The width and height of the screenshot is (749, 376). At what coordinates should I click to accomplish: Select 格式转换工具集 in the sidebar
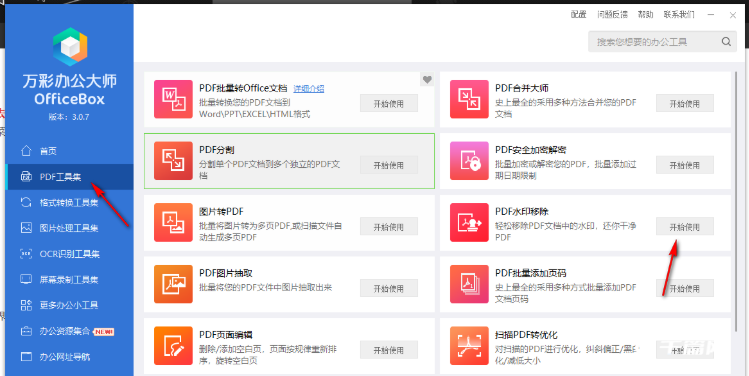pos(70,202)
